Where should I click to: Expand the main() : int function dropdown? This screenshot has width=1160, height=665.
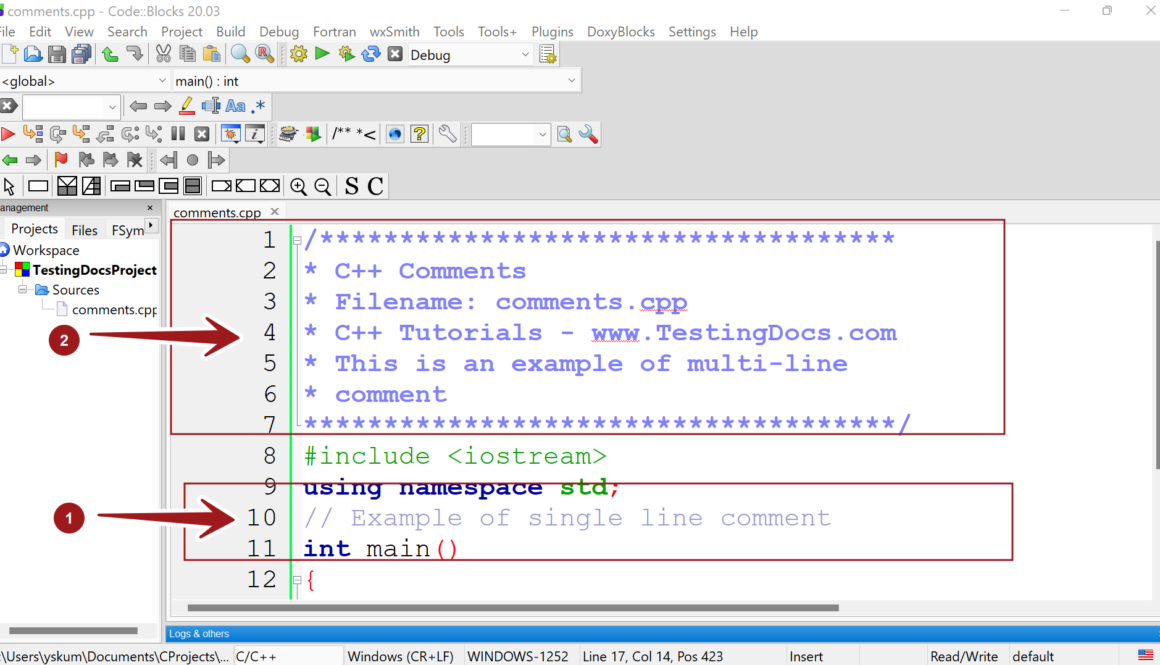click(571, 79)
